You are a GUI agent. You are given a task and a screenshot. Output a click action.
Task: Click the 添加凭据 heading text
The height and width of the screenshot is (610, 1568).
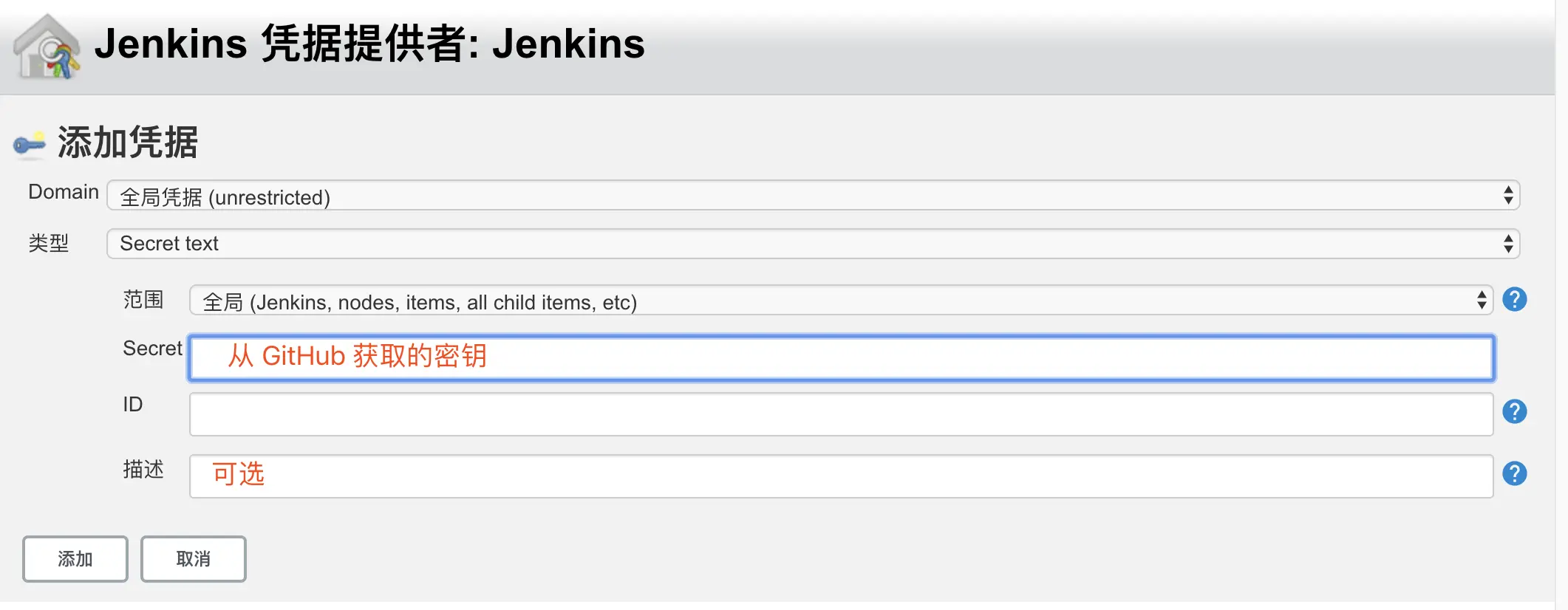click(x=128, y=143)
